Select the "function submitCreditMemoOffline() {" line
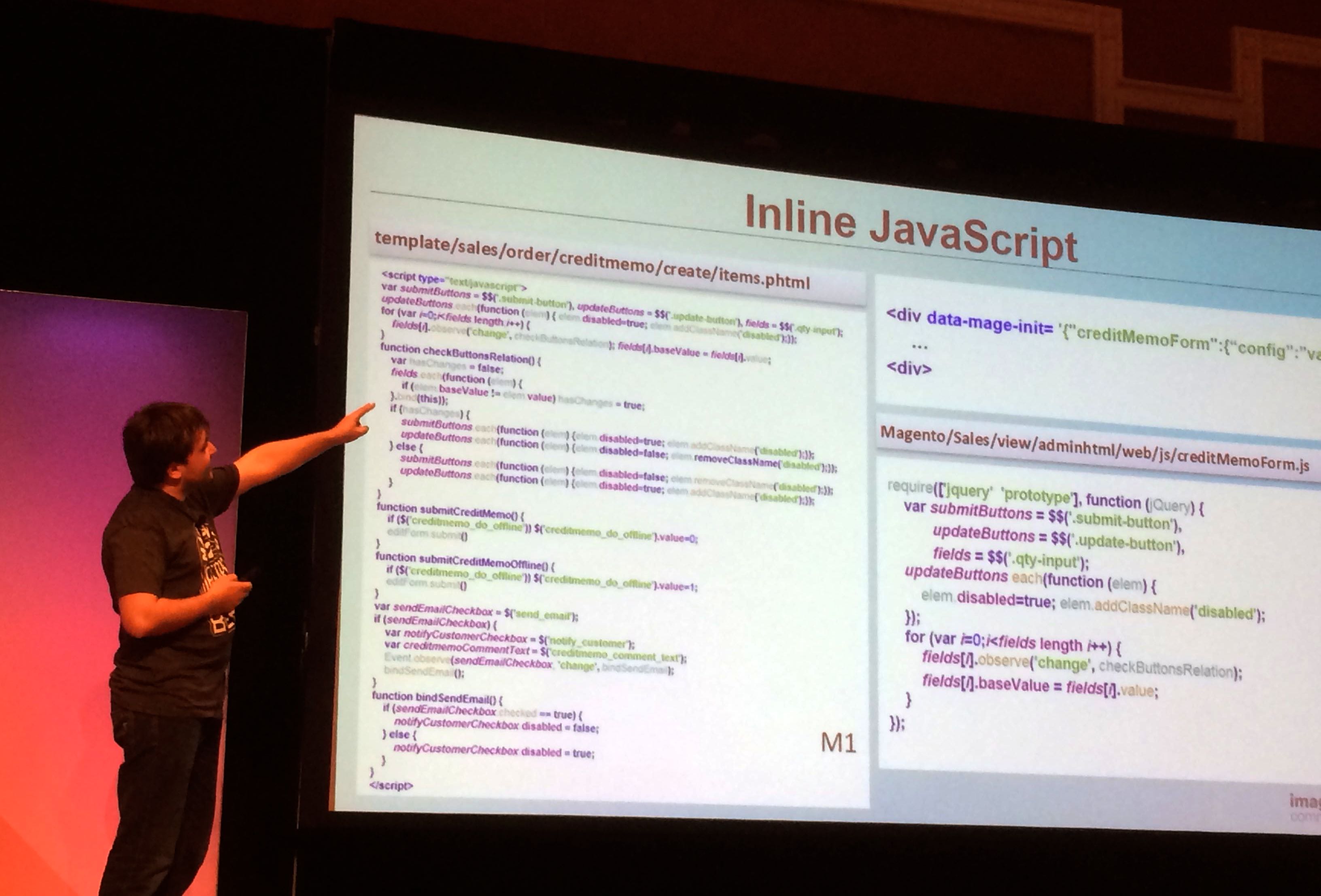This screenshot has height=896, width=1321. 465,561
